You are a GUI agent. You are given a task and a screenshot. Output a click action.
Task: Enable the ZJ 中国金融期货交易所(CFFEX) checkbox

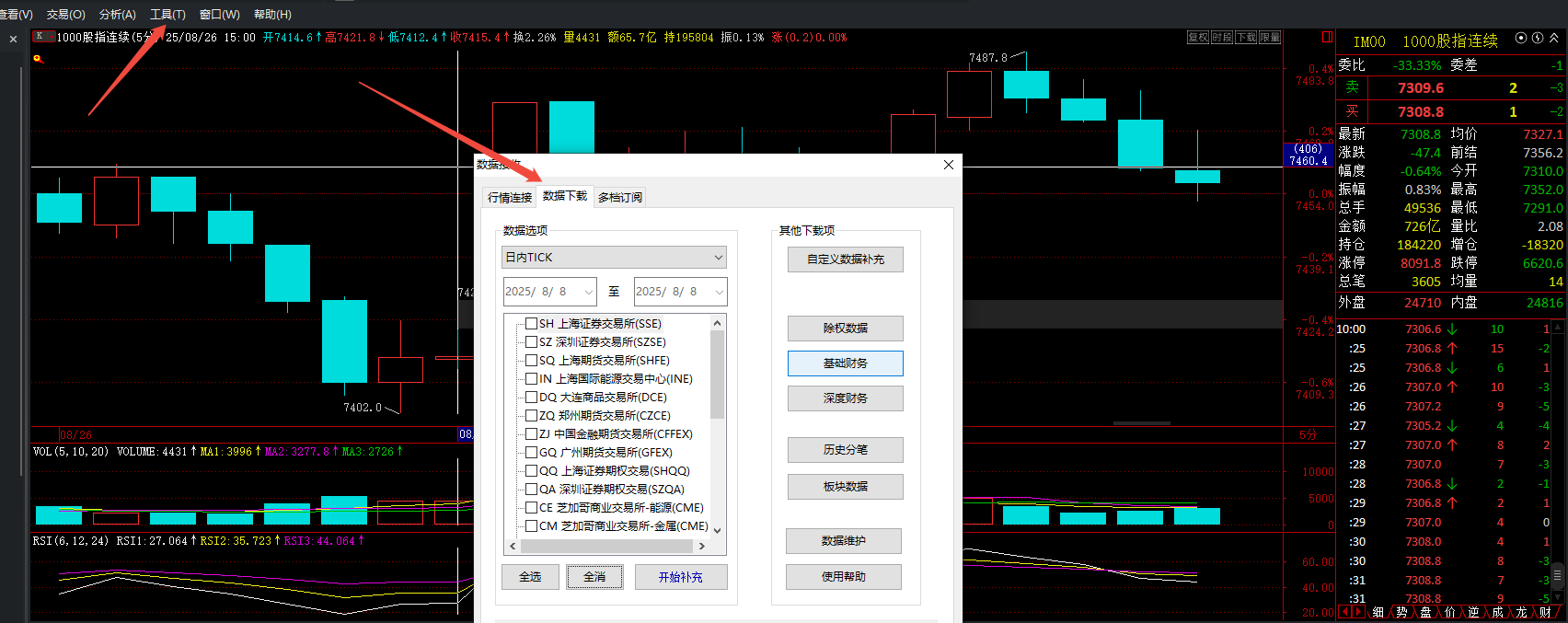[531, 434]
